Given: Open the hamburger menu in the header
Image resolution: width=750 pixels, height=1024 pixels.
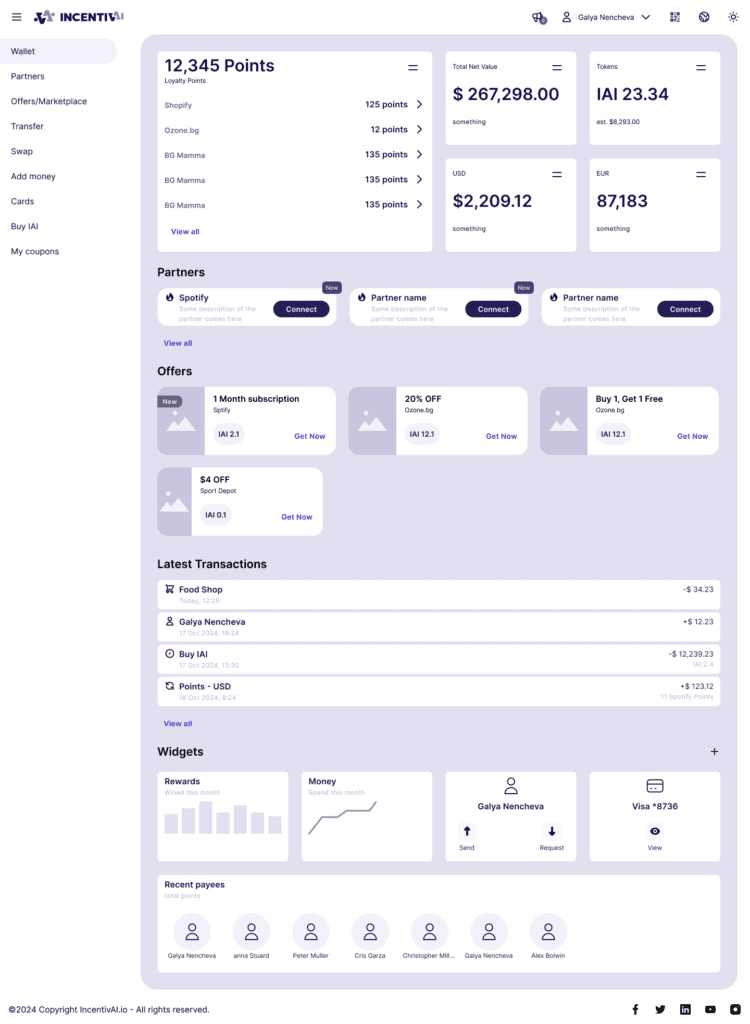Looking at the screenshot, I should [x=16, y=17].
